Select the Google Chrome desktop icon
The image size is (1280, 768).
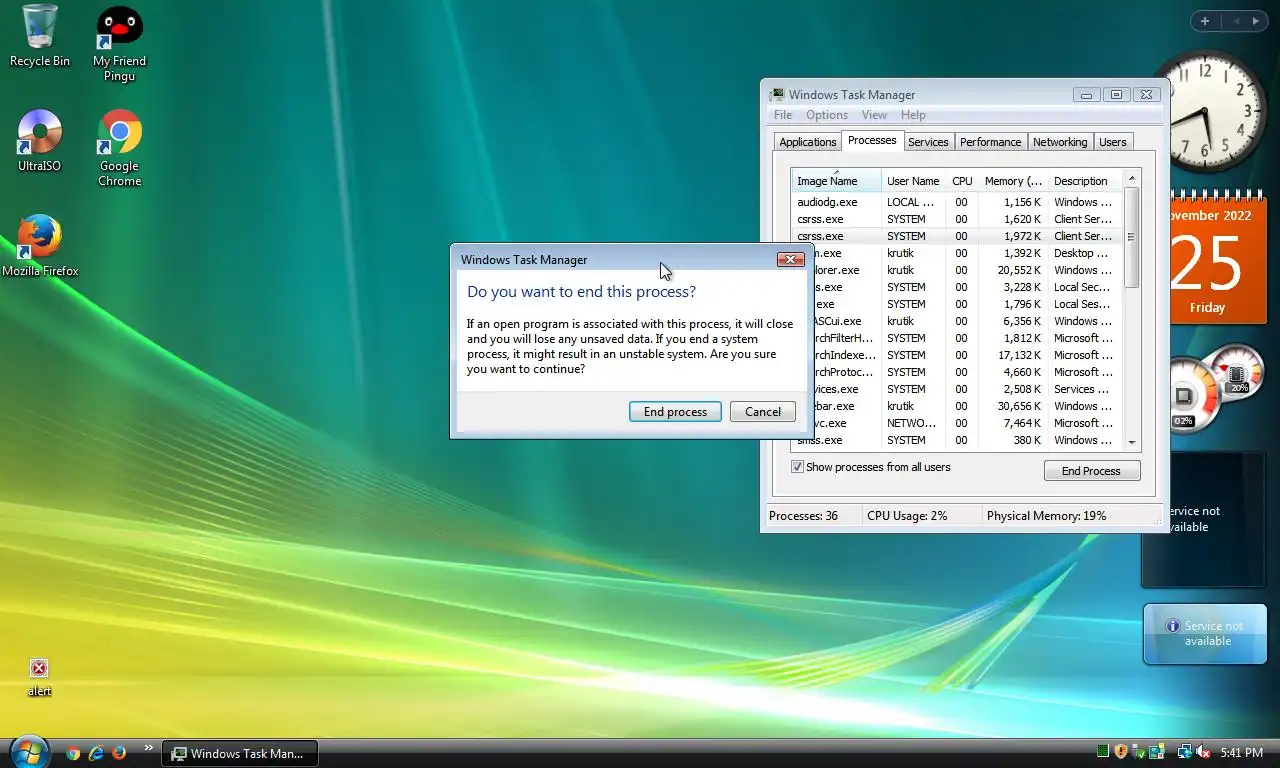120,148
